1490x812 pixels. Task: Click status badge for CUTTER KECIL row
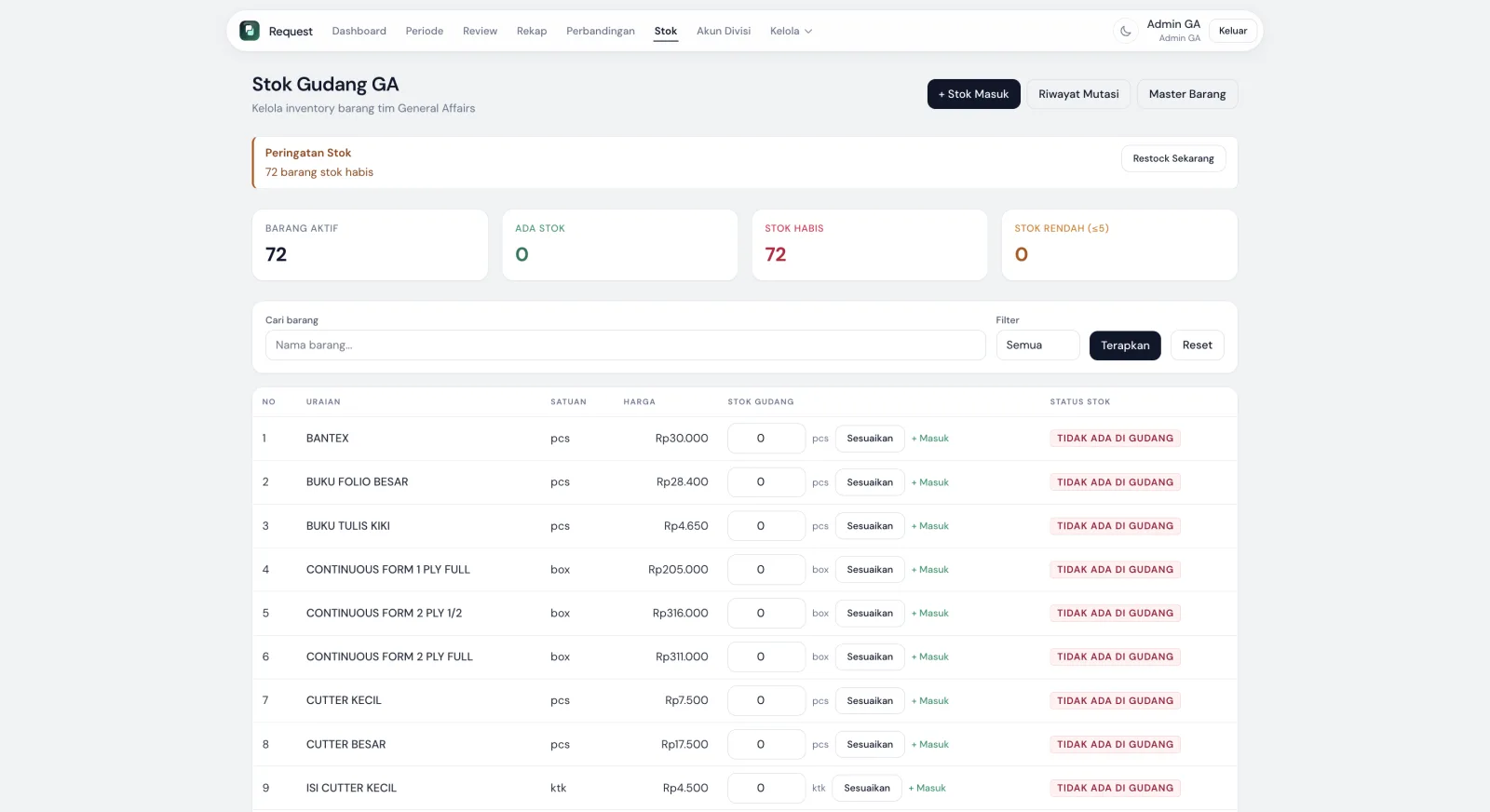(x=1116, y=701)
